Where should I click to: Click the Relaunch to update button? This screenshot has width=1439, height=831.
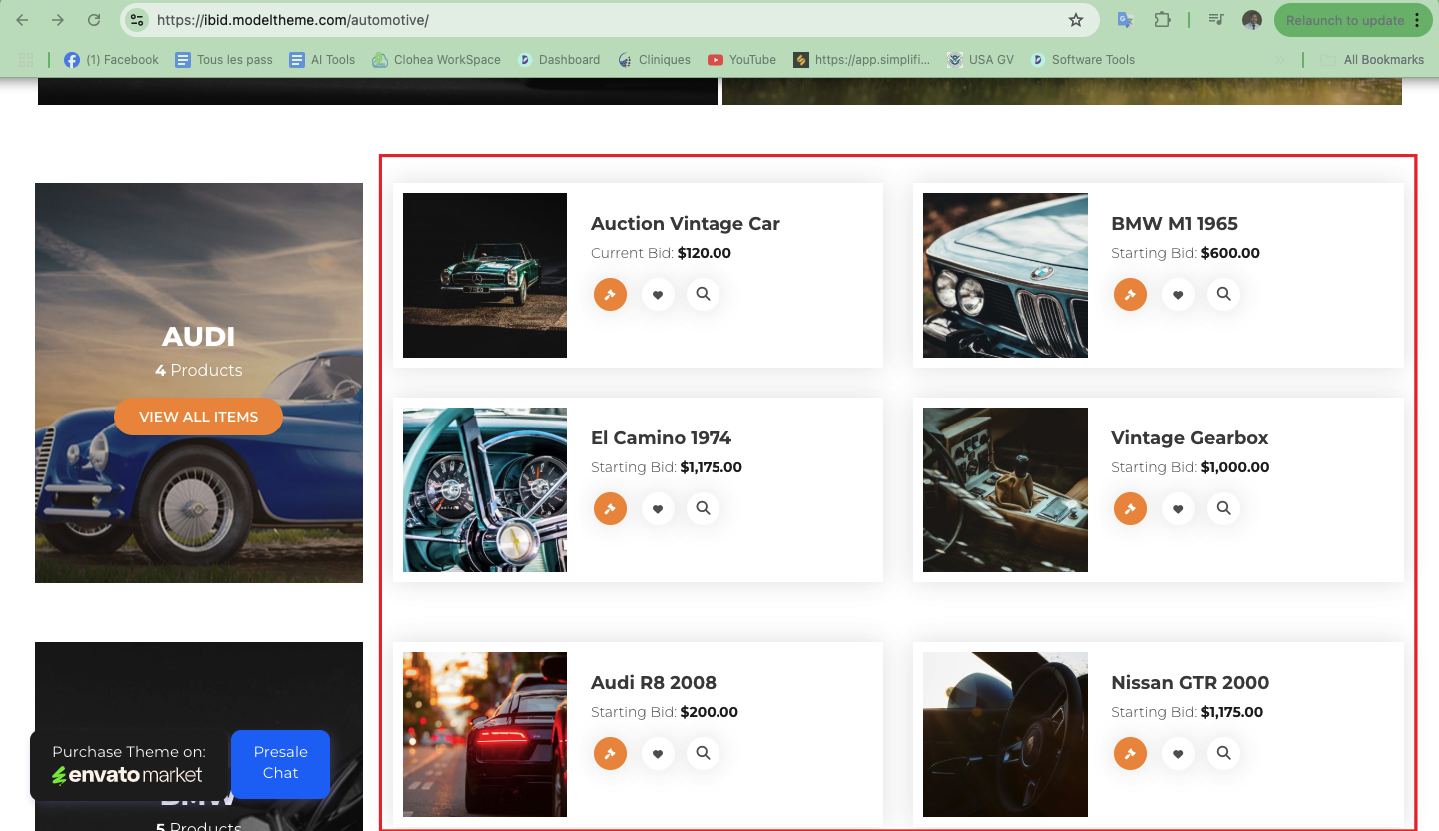pyautogui.click(x=1354, y=20)
